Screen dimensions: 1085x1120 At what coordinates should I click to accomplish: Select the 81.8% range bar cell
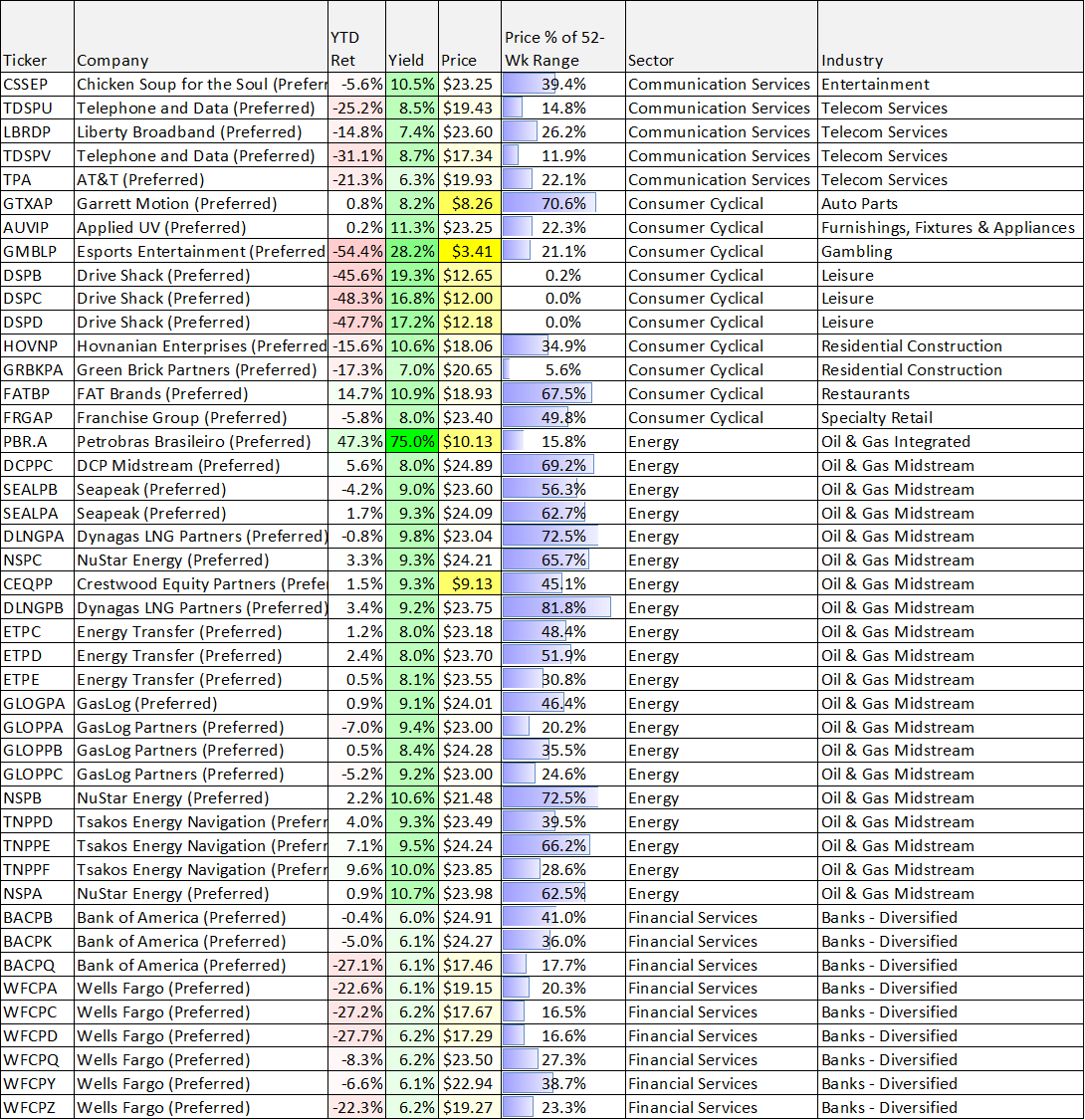[x=563, y=608]
